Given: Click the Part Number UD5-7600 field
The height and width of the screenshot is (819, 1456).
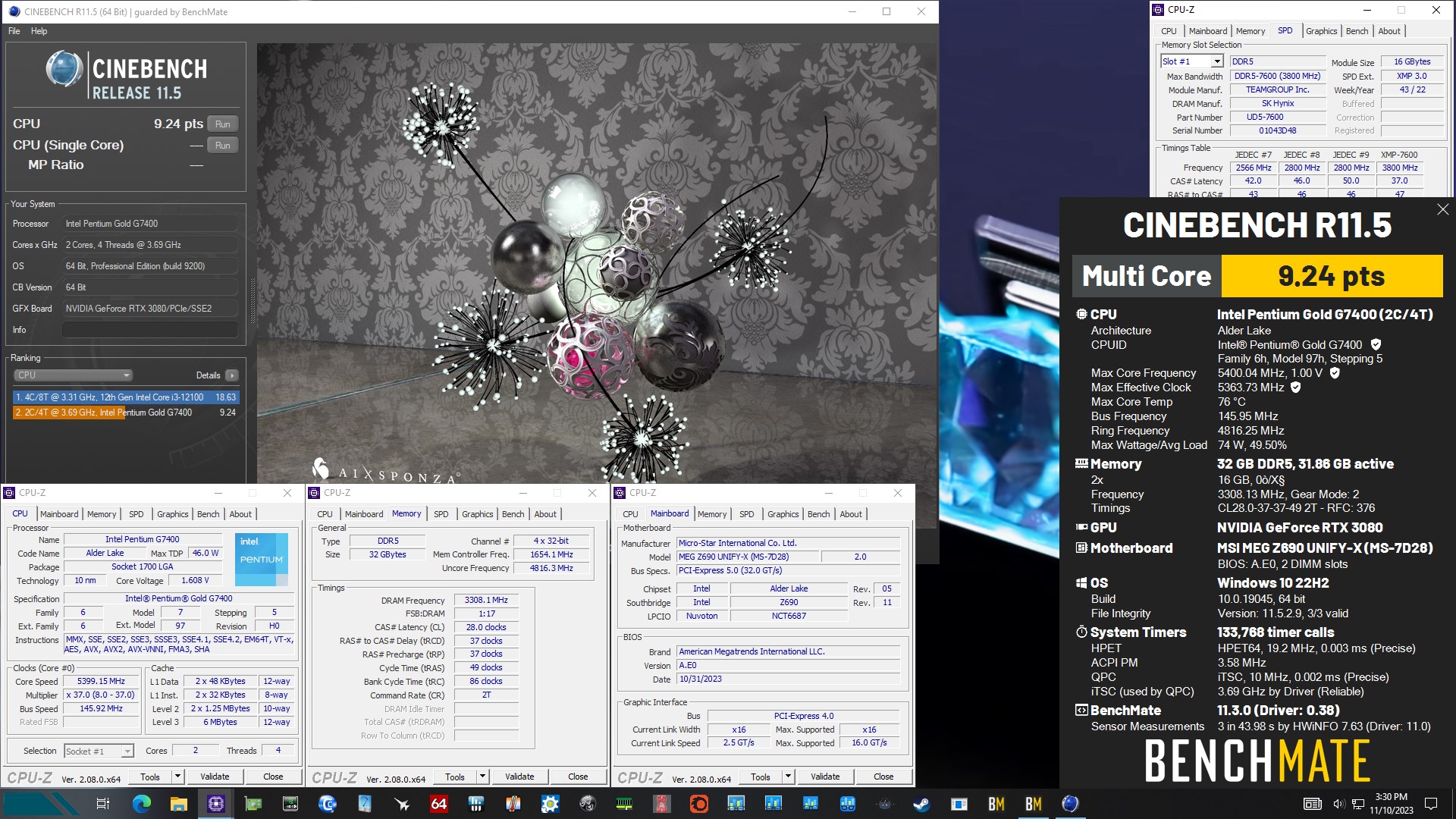Looking at the screenshot, I should point(1277,117).
